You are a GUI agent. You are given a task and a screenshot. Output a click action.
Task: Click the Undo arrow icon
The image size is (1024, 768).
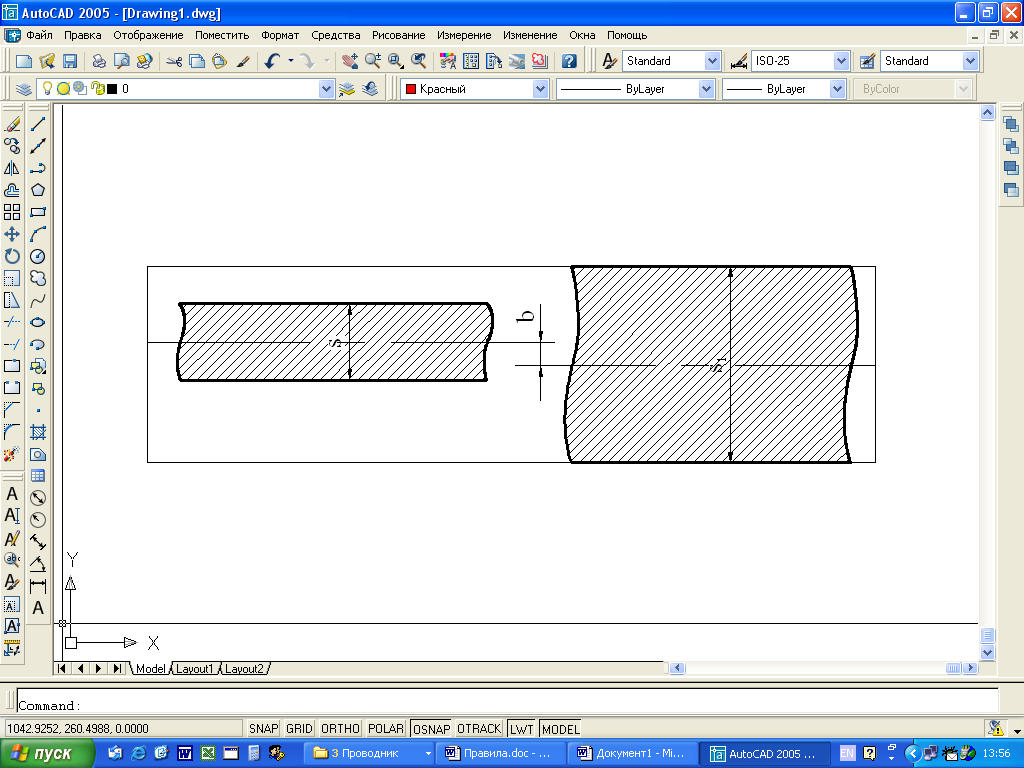point(272,61)
